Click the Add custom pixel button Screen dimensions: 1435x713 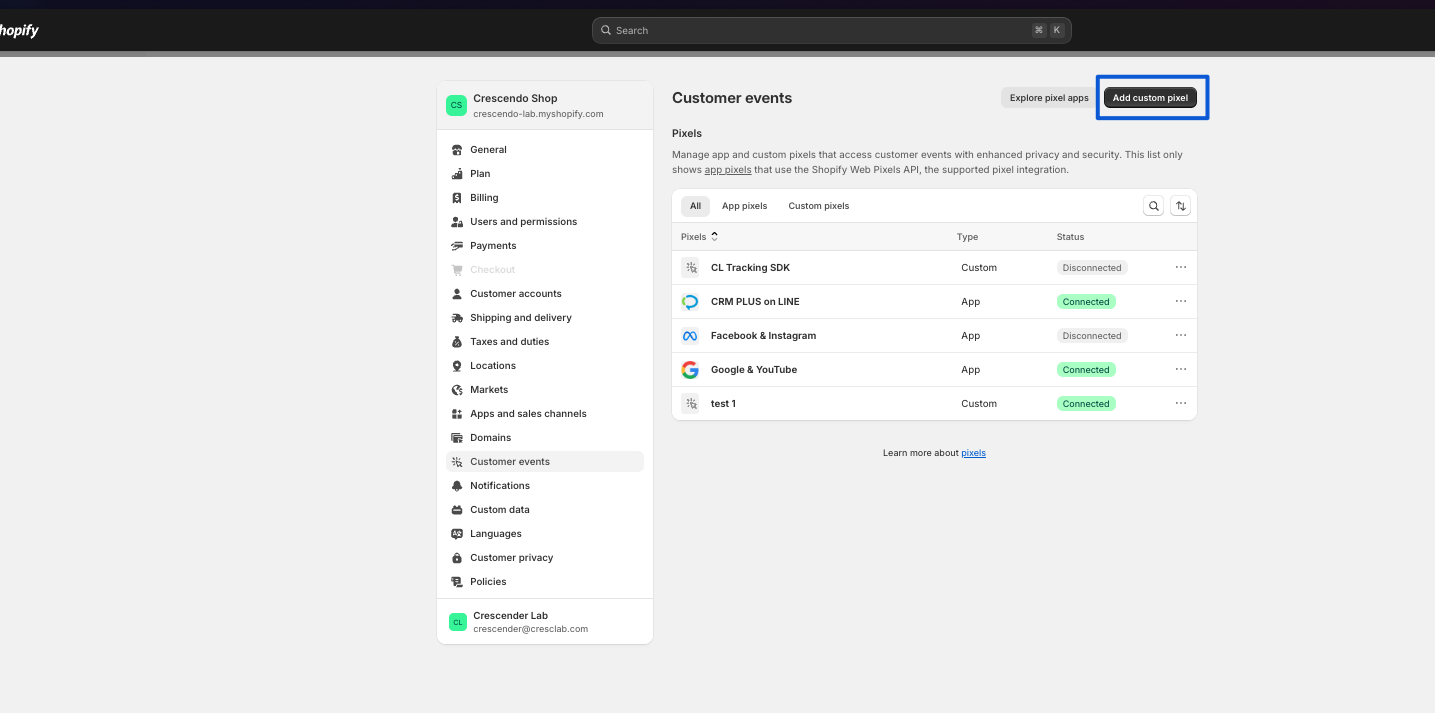pyautogui.click(x=1150, y=98)
